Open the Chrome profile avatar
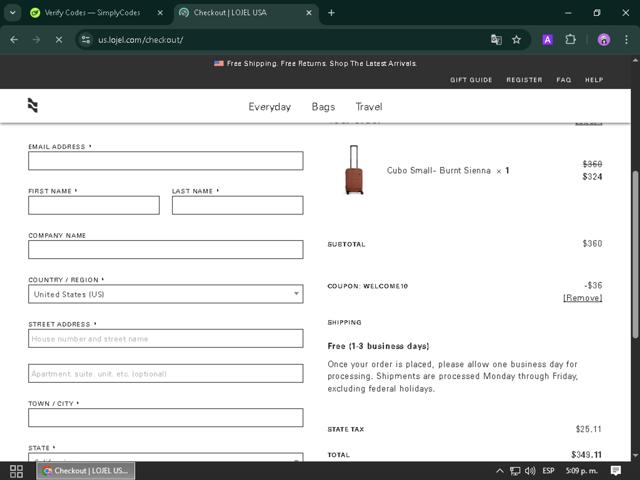 604,40
